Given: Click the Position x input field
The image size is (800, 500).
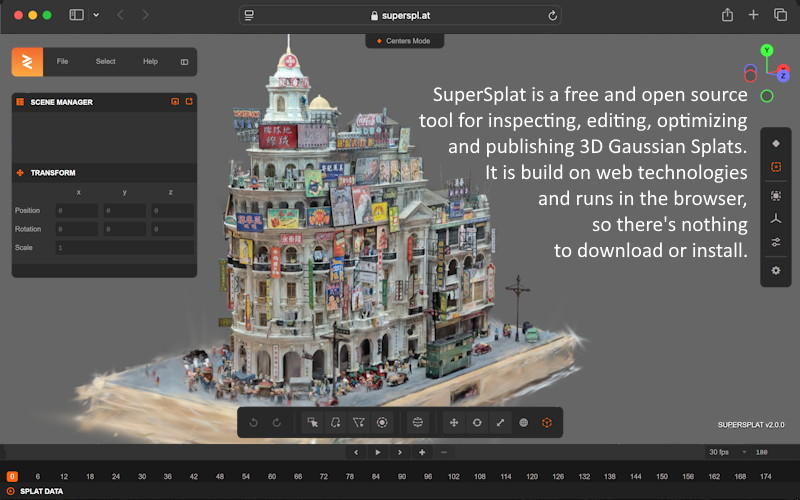Looking at the screenshot, I should click(x=77, y=211).
